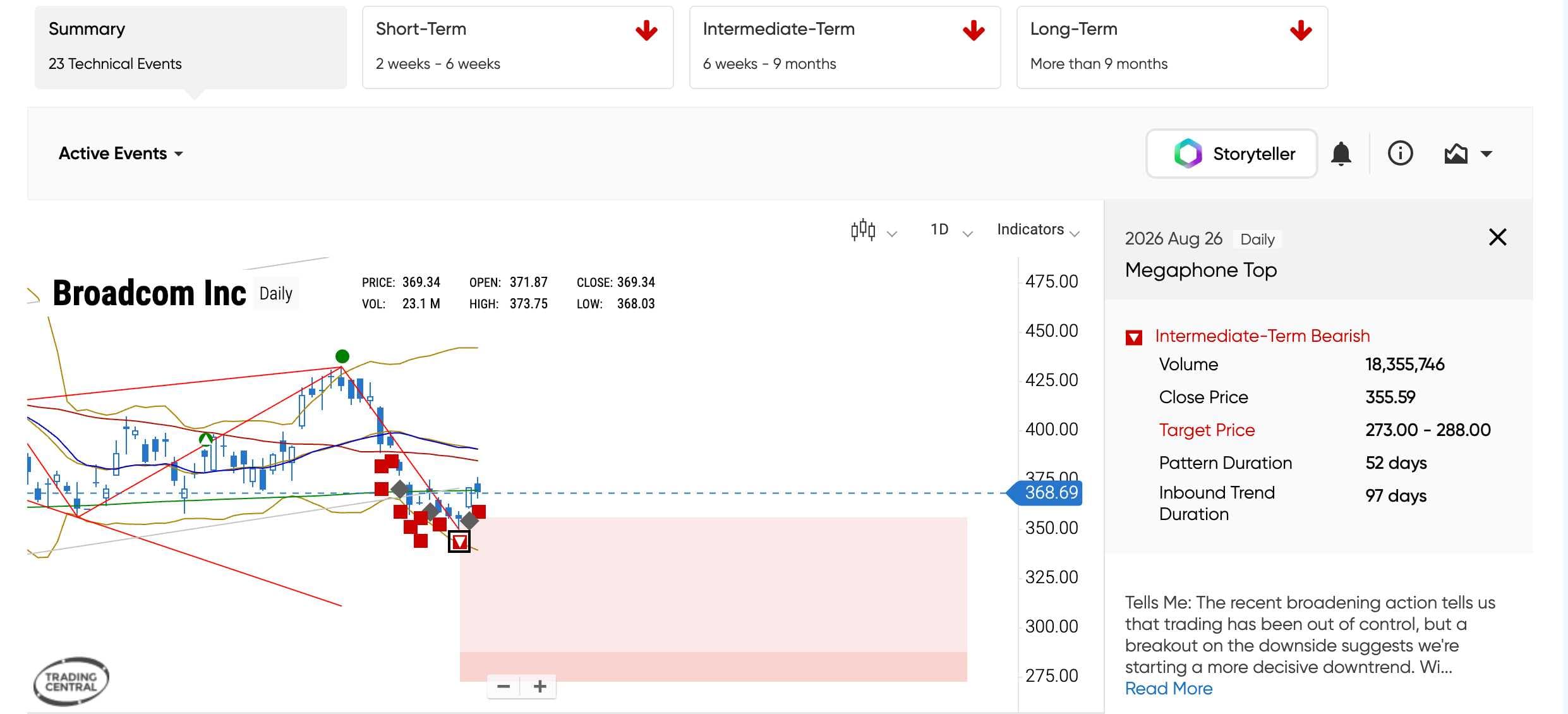Click the 475.00 price axis label
This screenshot has height=714, width=1568.
click(x=1051, y=281)
